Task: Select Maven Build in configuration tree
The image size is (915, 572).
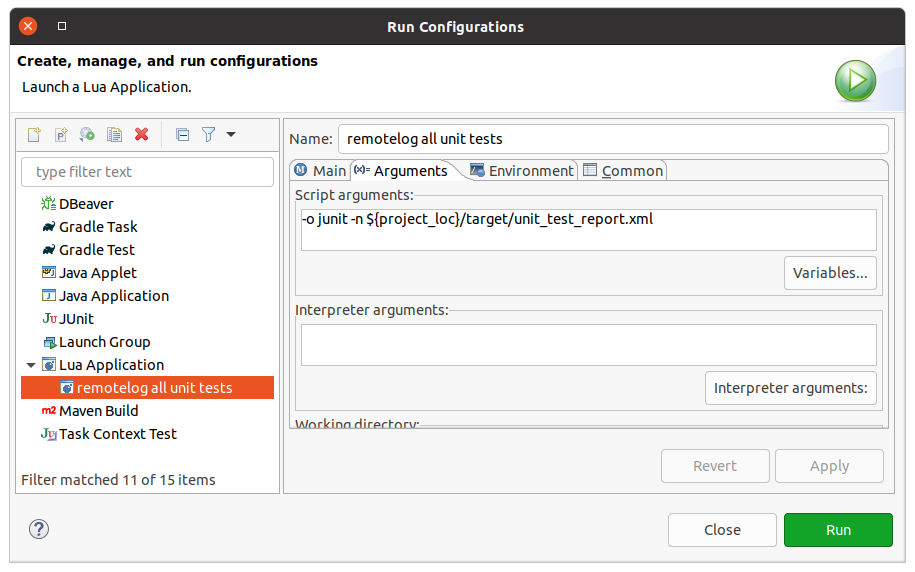Action: (x=98, y=411)
